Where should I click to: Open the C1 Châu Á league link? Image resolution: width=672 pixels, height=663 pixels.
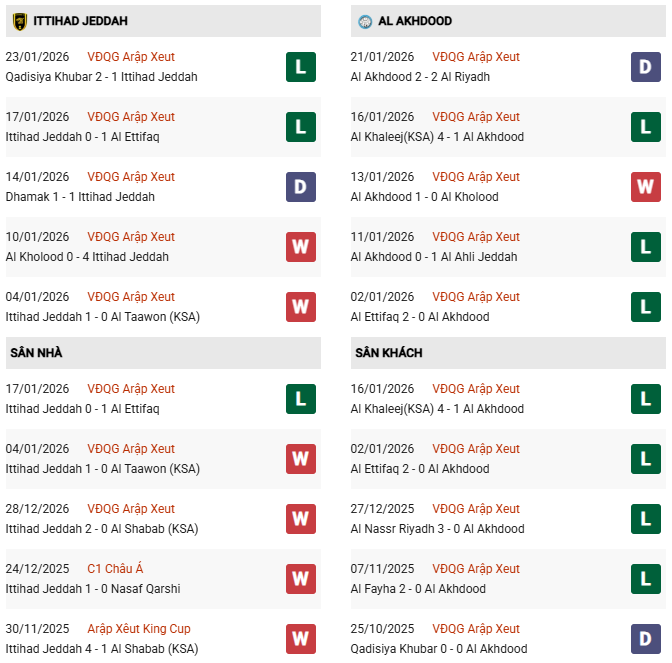(x=114, y=569)
